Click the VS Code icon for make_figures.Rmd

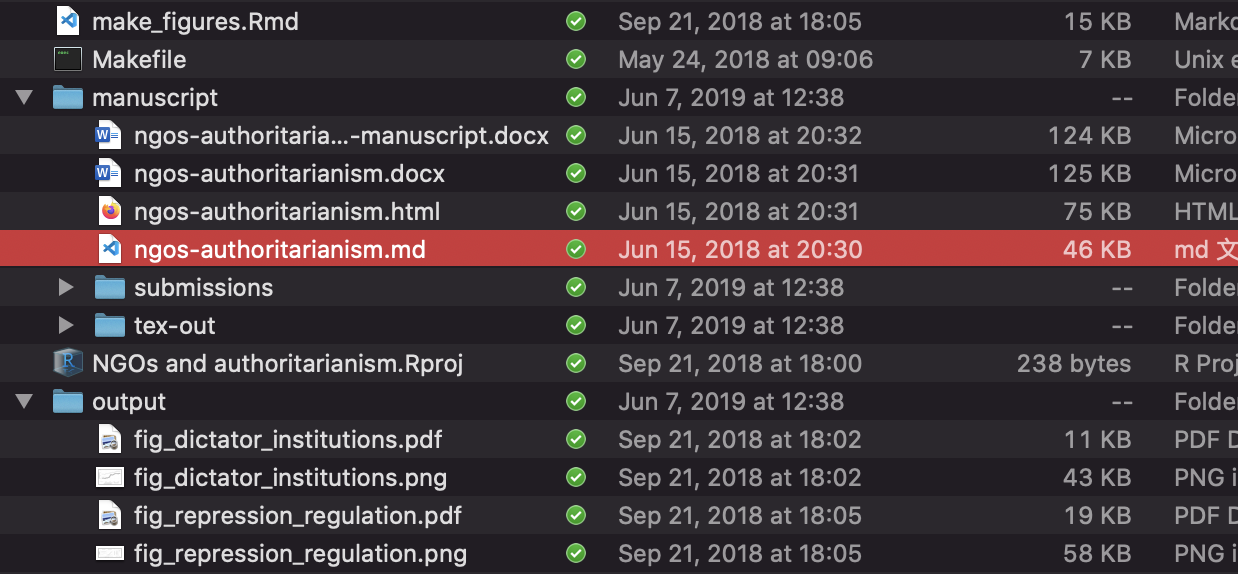click(x=67, y=21)
